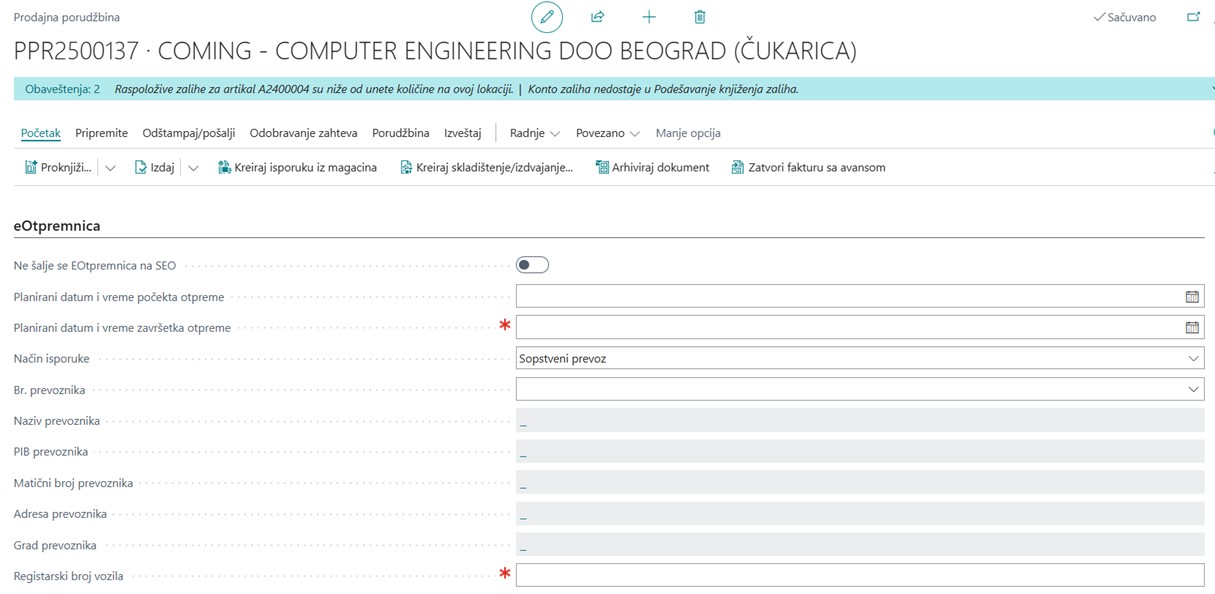Open calendar for planned start of dispatch
This screenshot has height=594, width=1215.
(x=1192, y=297)
